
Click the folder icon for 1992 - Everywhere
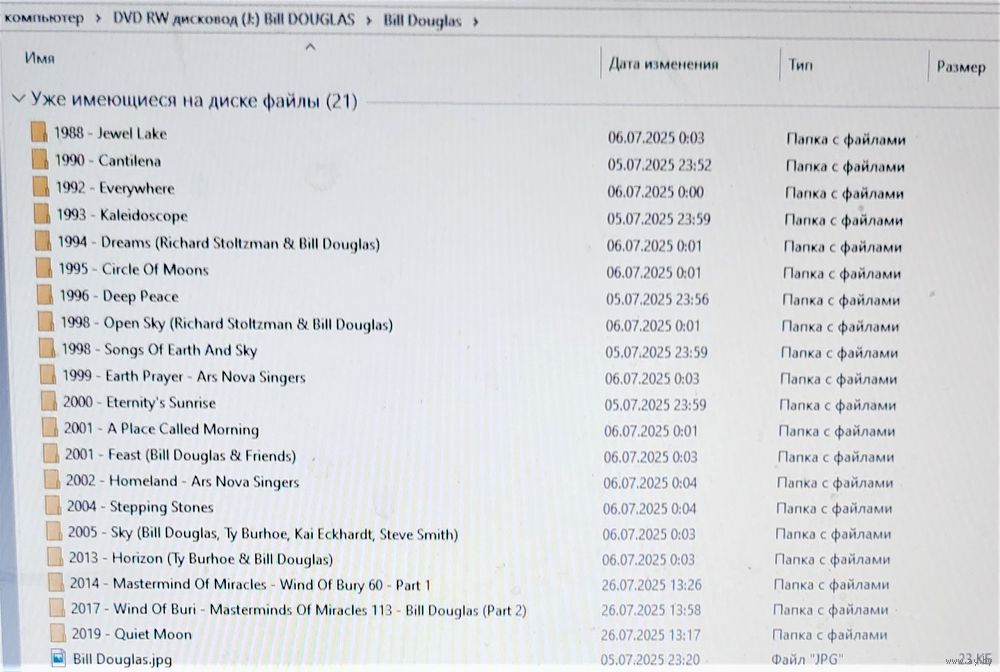(x=41, y=187)
